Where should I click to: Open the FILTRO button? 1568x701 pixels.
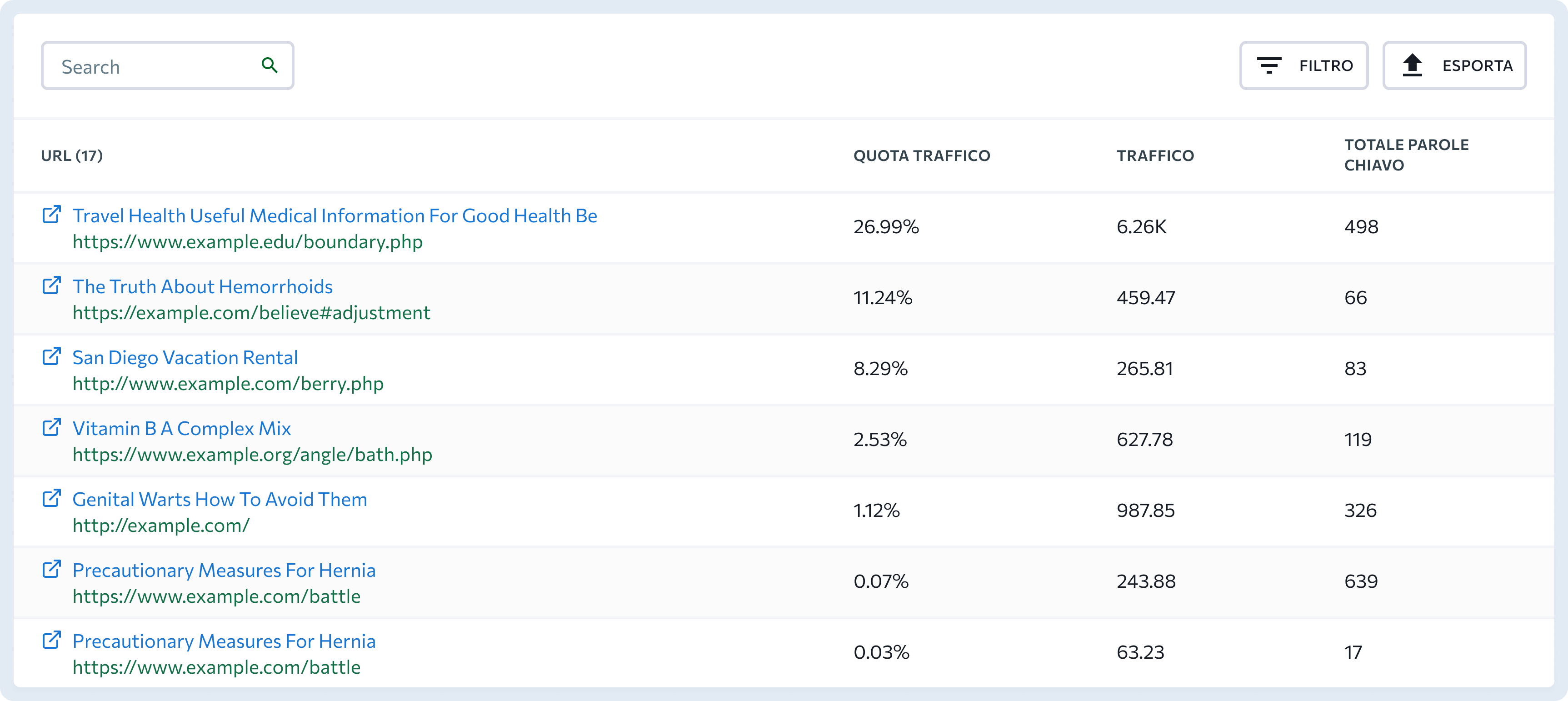click(1304, 65)
